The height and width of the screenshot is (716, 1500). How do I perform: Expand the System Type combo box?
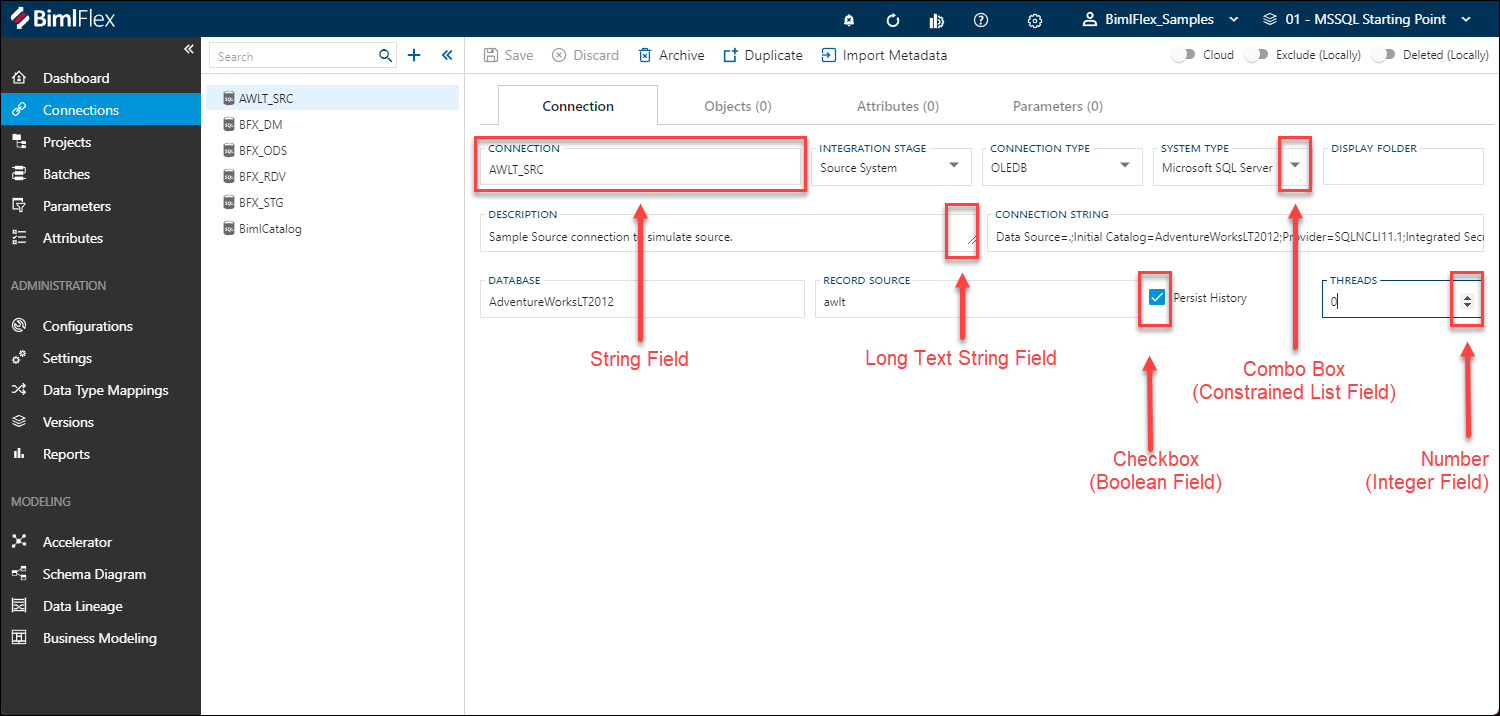click(x=1296, y=166)
